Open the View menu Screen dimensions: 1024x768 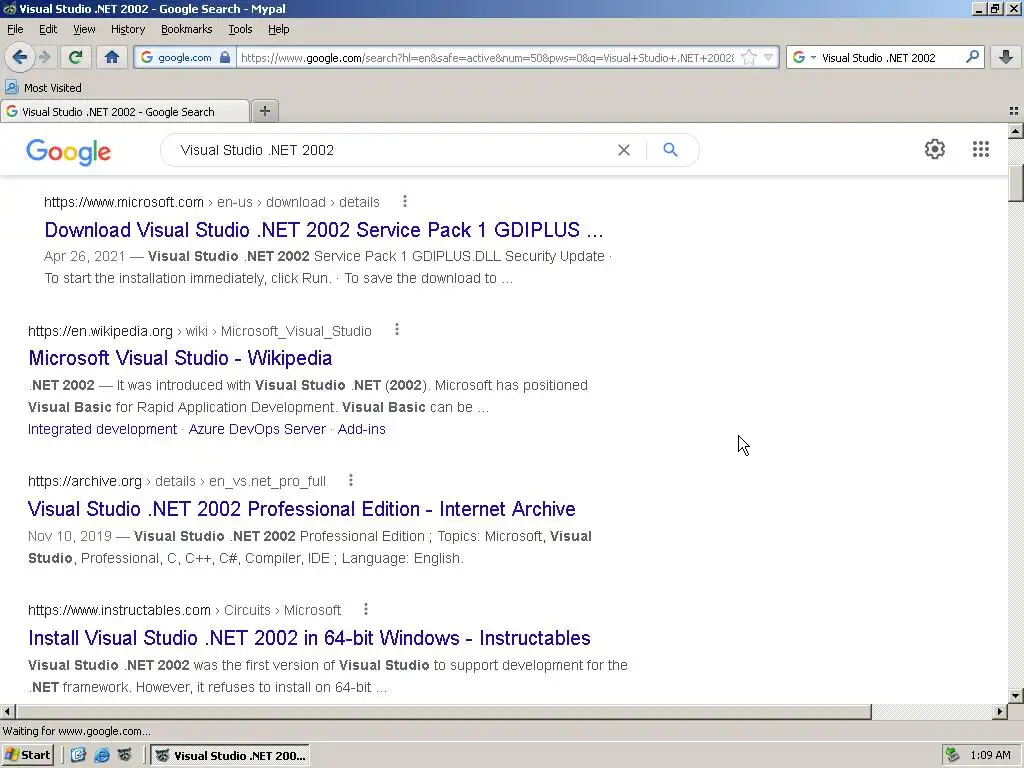click(84, 29)
